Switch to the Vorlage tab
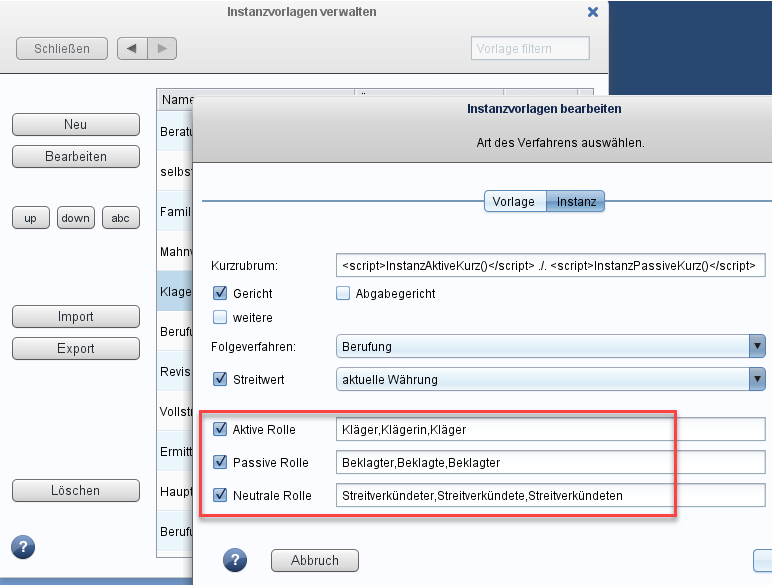 515,201
